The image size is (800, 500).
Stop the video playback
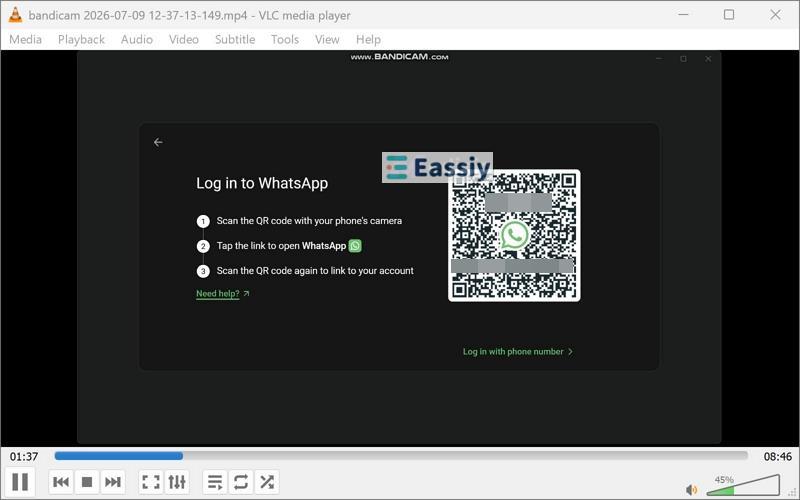[87, 482]
